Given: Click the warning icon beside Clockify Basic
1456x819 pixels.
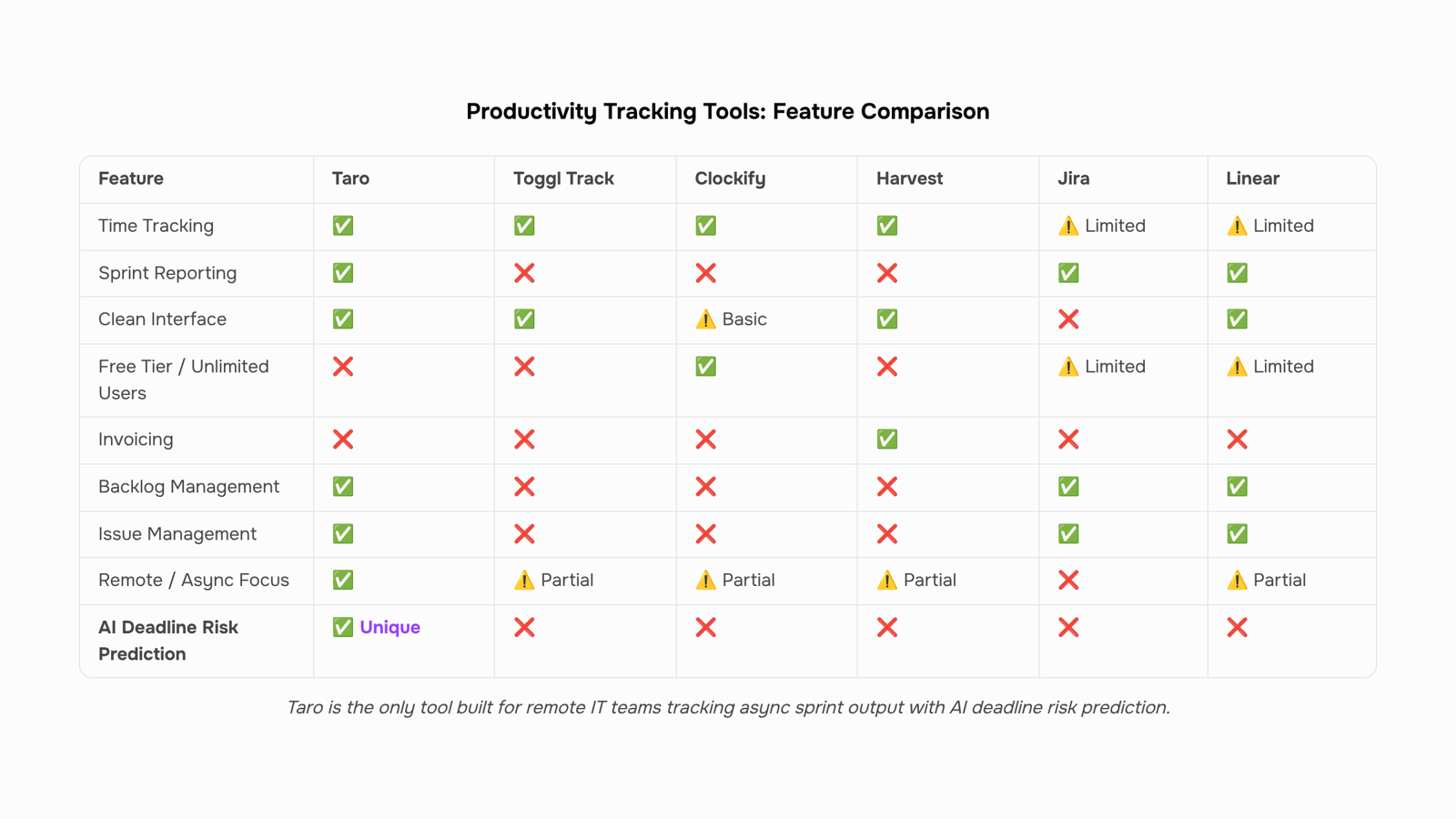Looking at the screenshot, I should point(705,319).
